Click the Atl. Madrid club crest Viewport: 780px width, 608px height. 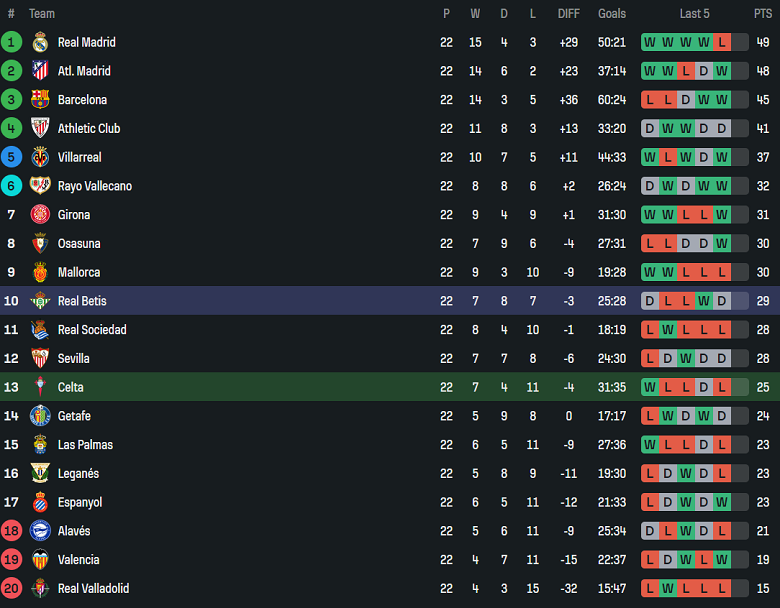(40, 71)
